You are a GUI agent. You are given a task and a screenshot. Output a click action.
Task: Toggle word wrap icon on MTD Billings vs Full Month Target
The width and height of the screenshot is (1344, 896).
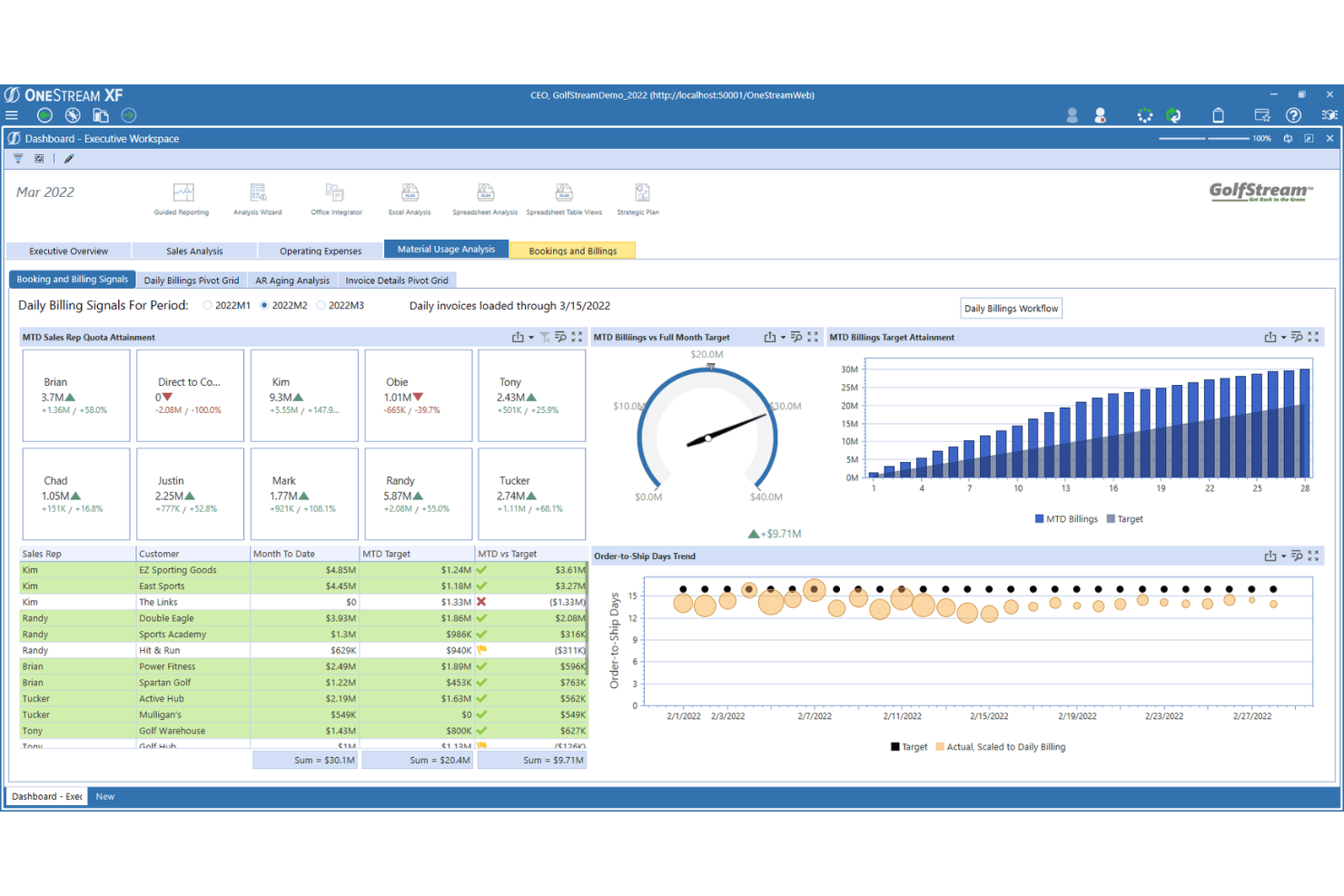point(796,337)
